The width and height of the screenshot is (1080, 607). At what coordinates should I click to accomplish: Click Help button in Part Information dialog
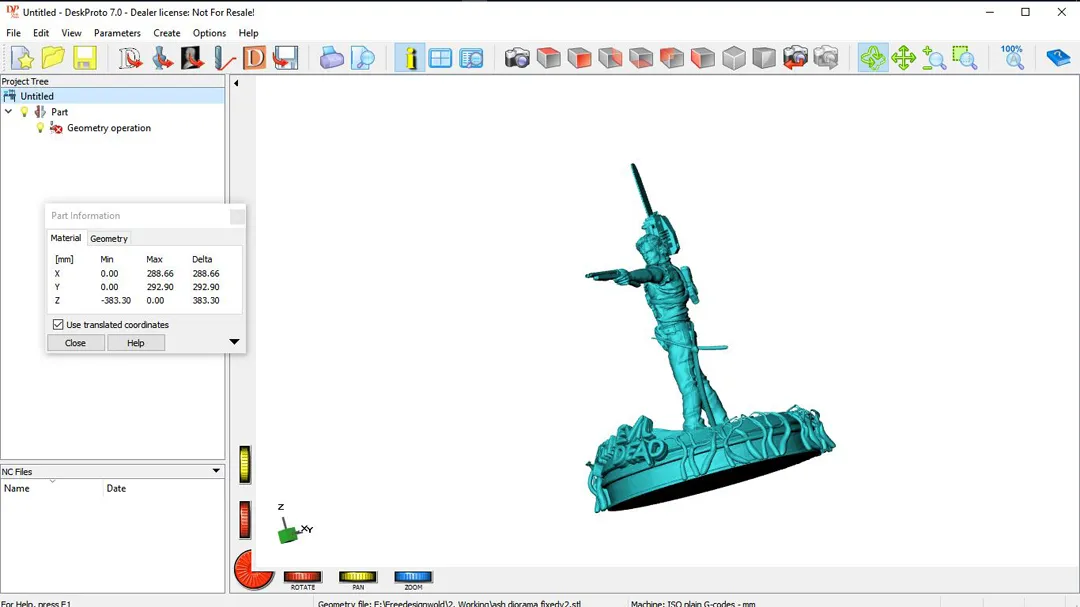coord(136,342)
